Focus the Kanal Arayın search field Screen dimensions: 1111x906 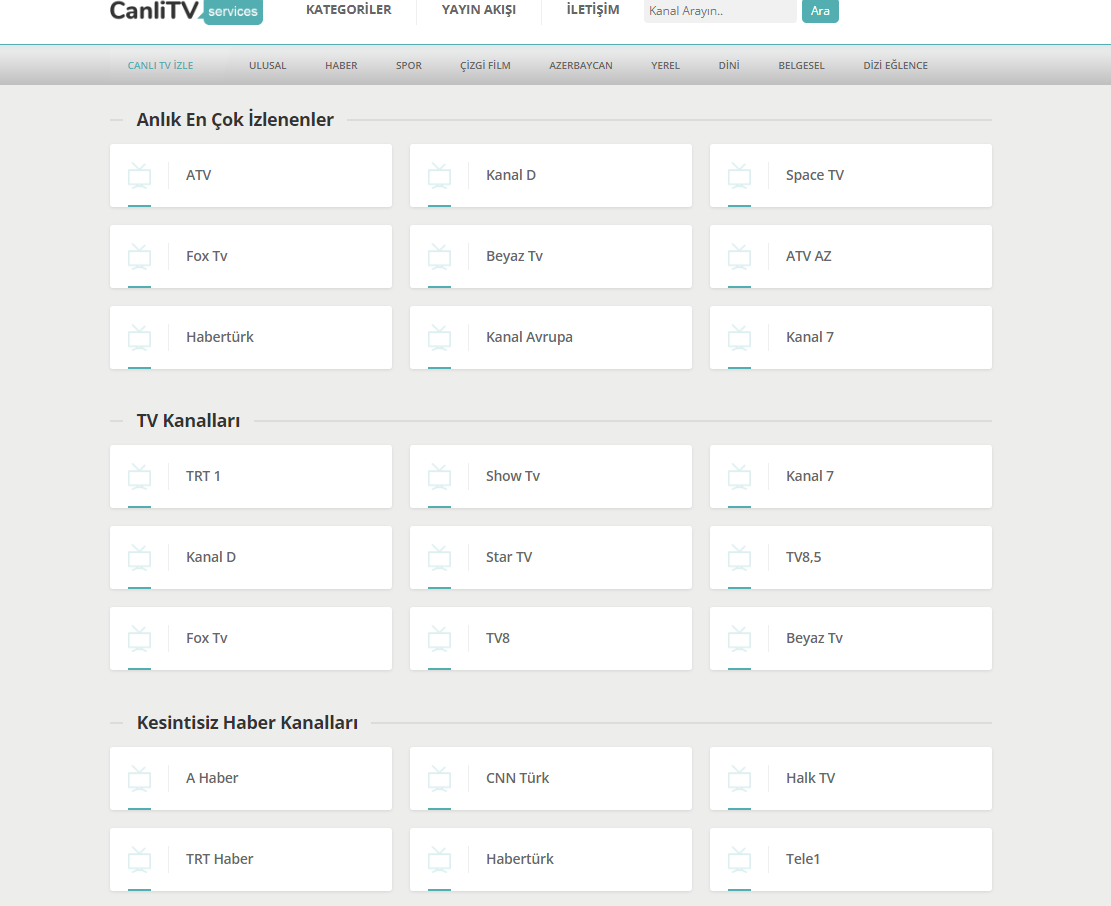pyautogui.click(x=720, y=11)
